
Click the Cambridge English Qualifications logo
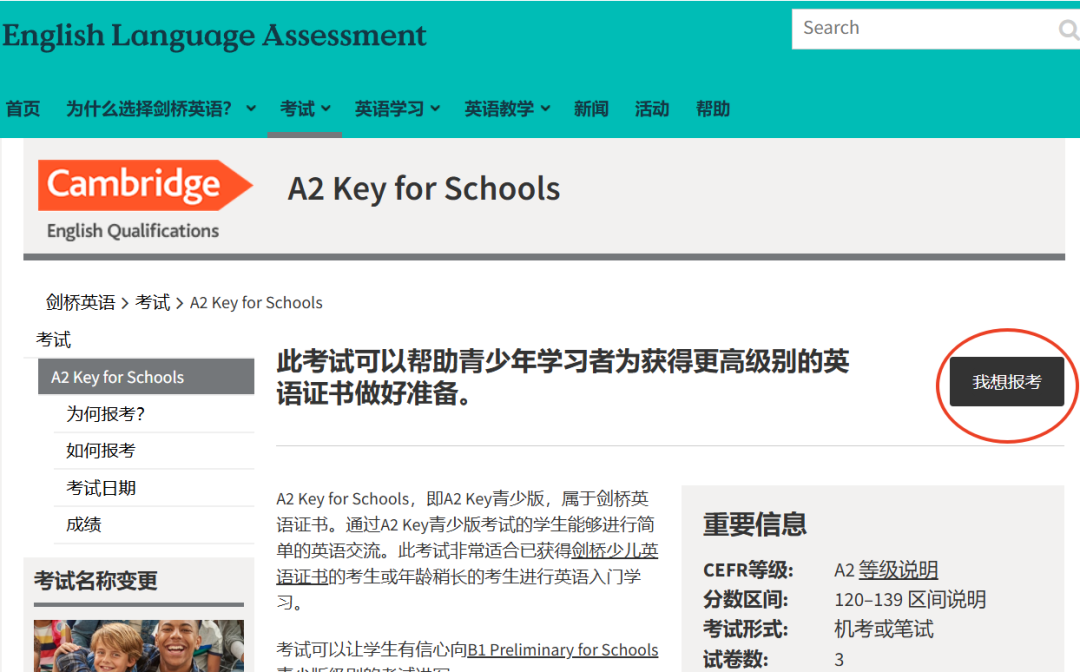click(145, 195)
